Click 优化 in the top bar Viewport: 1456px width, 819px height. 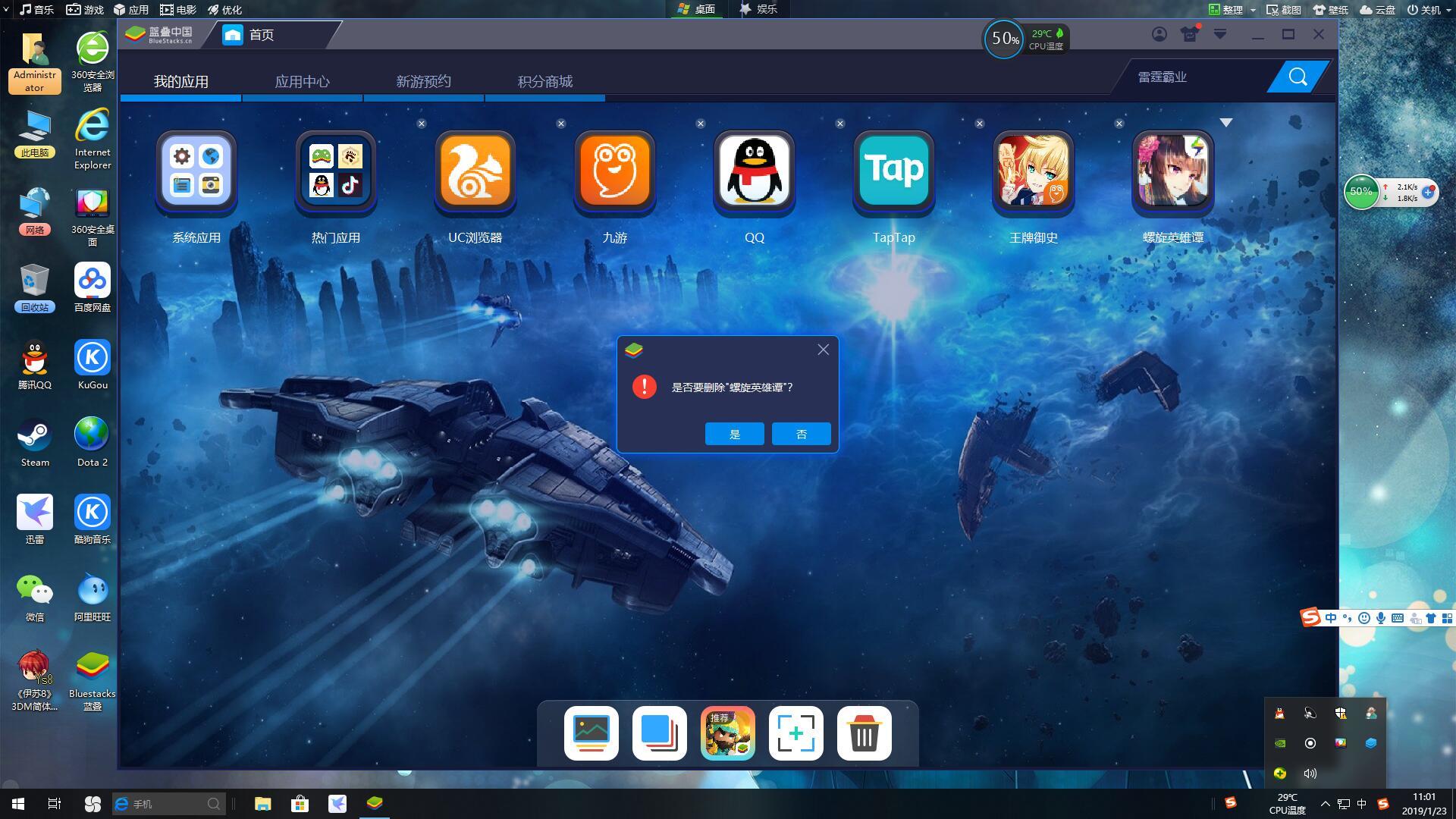(x=224, y=9)
